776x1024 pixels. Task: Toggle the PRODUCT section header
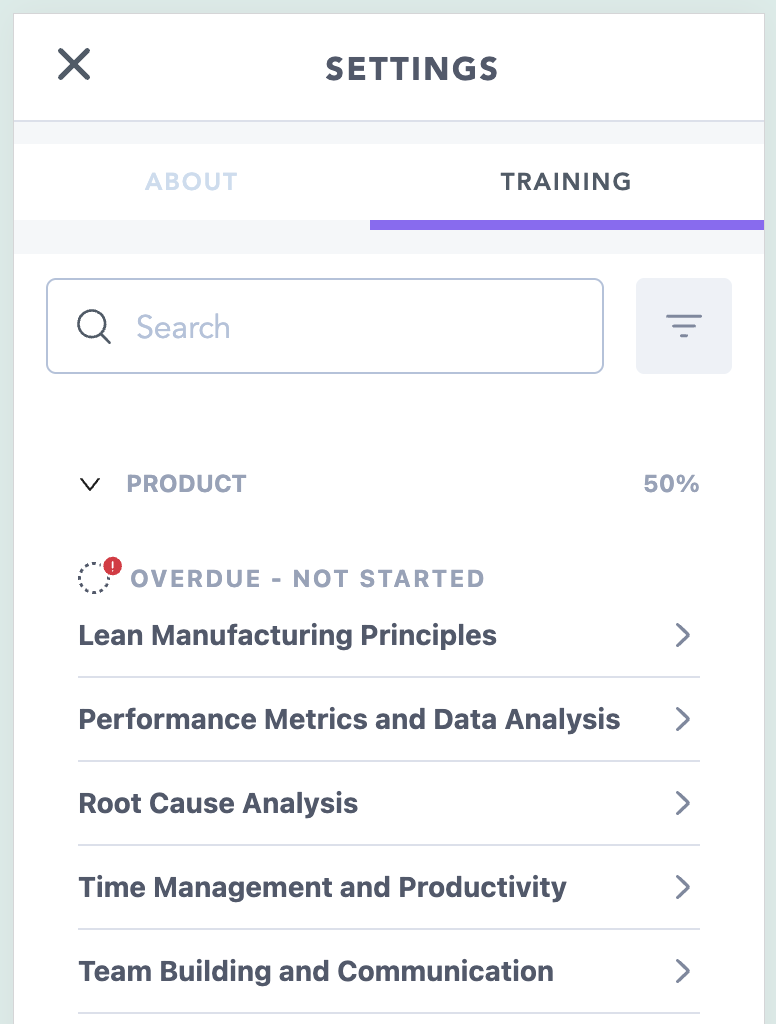coord(186,484)
